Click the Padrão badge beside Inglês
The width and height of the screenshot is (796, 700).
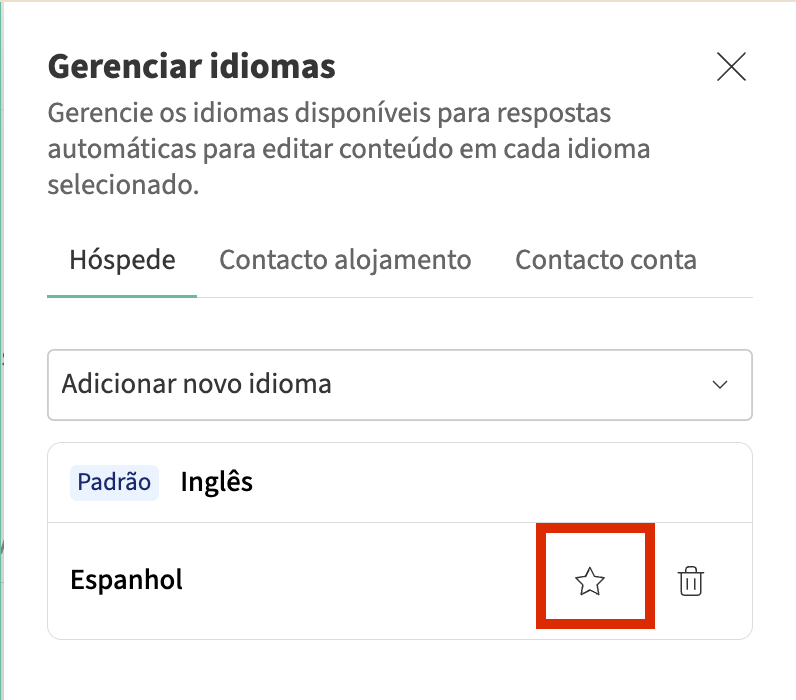[x=114, y=482]
